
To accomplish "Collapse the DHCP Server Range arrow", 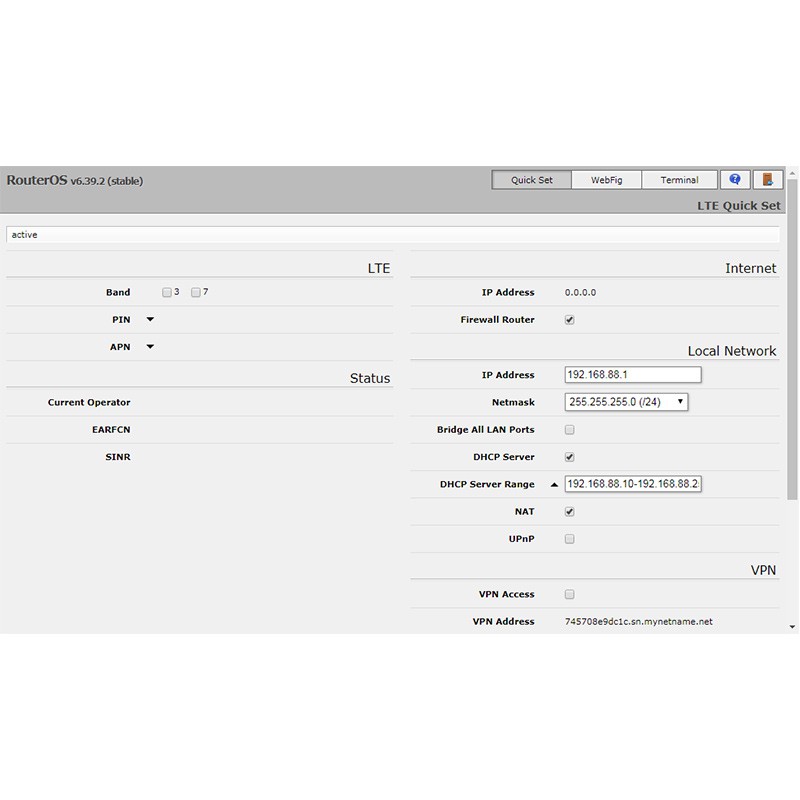I will tap(554, 484).
